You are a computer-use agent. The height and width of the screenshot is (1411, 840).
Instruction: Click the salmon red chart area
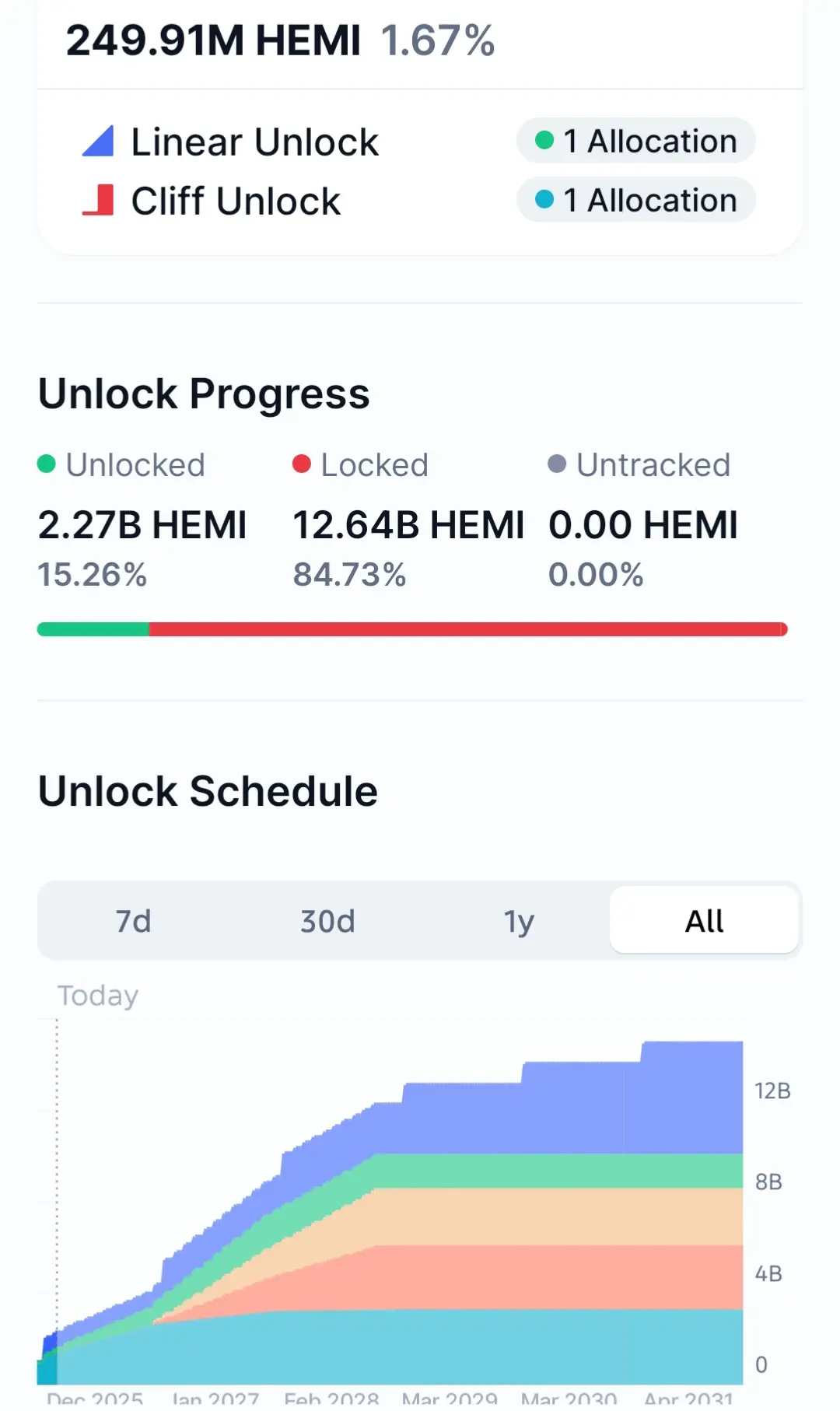click(544, 1277)
